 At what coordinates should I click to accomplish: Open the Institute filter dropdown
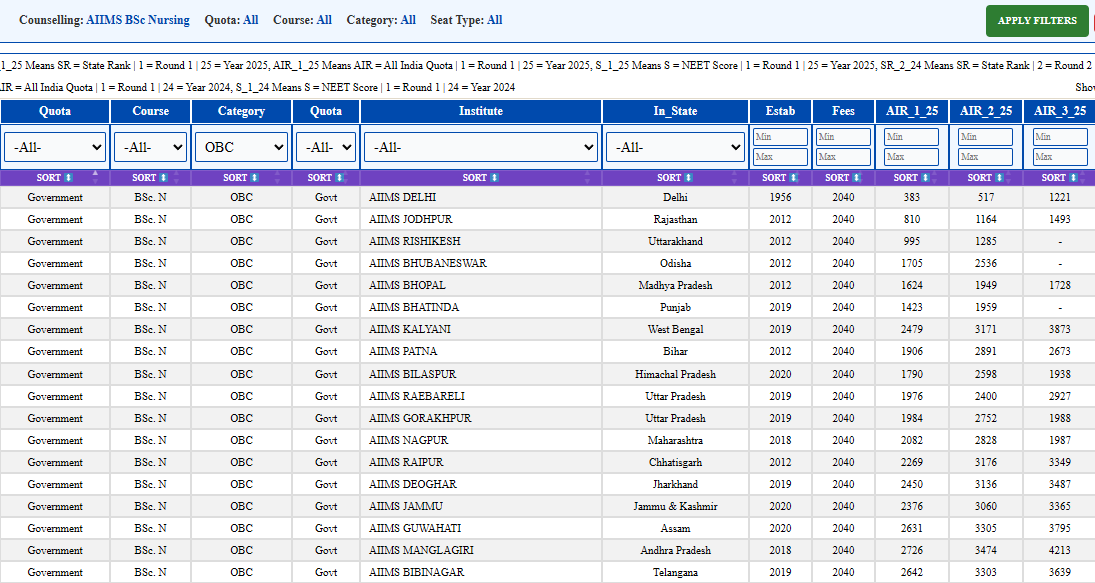(x=480, y=147)
